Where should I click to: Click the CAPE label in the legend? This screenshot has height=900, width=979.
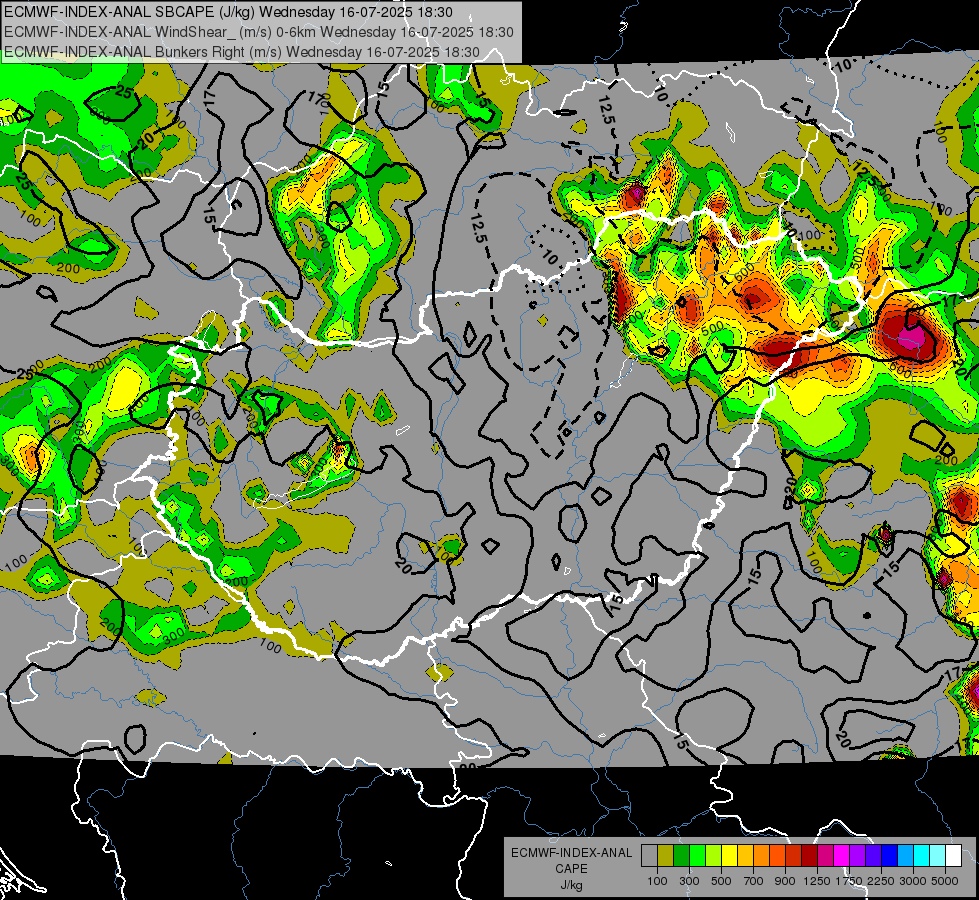[x=571, y=869]
